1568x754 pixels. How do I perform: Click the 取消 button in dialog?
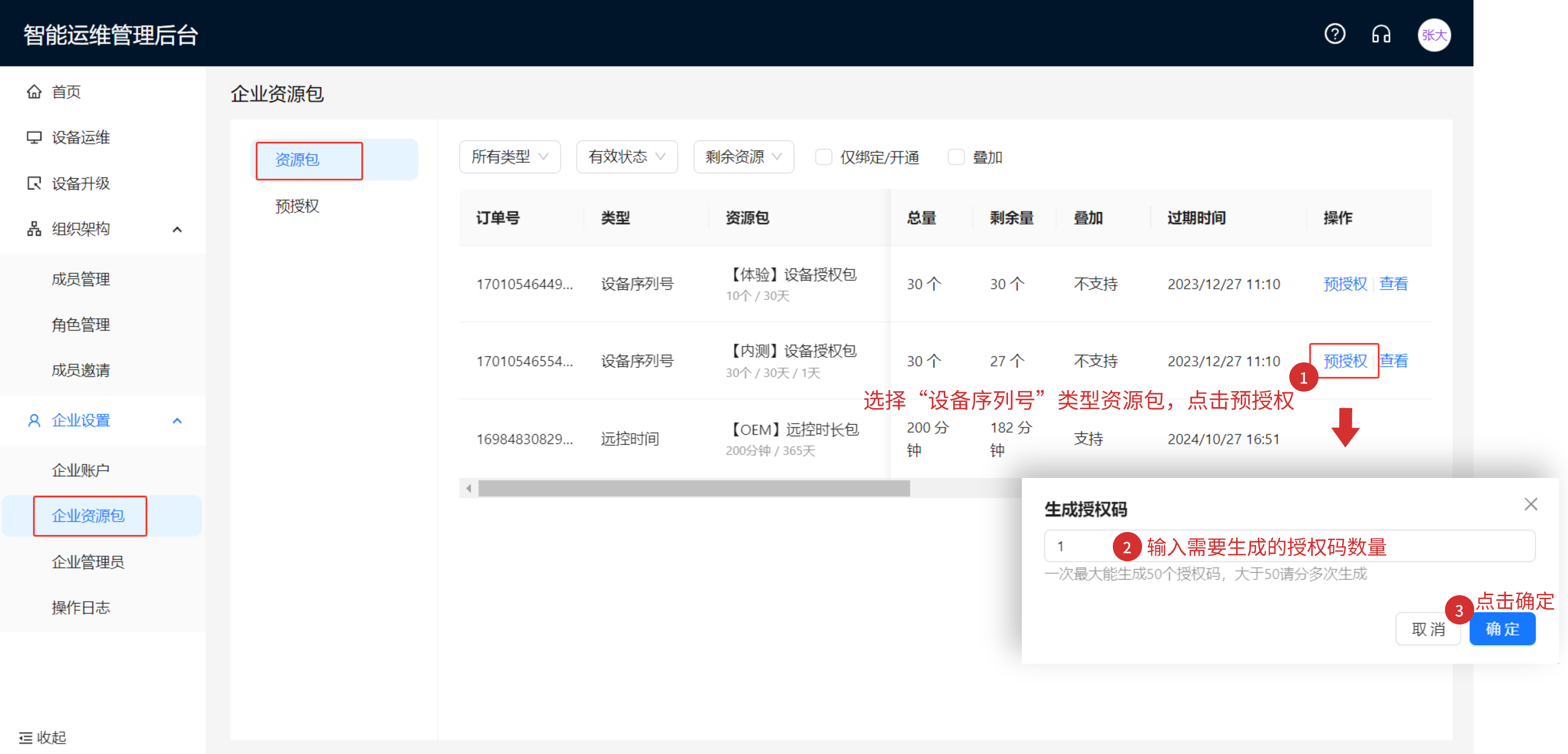(x=1427, y=629)
